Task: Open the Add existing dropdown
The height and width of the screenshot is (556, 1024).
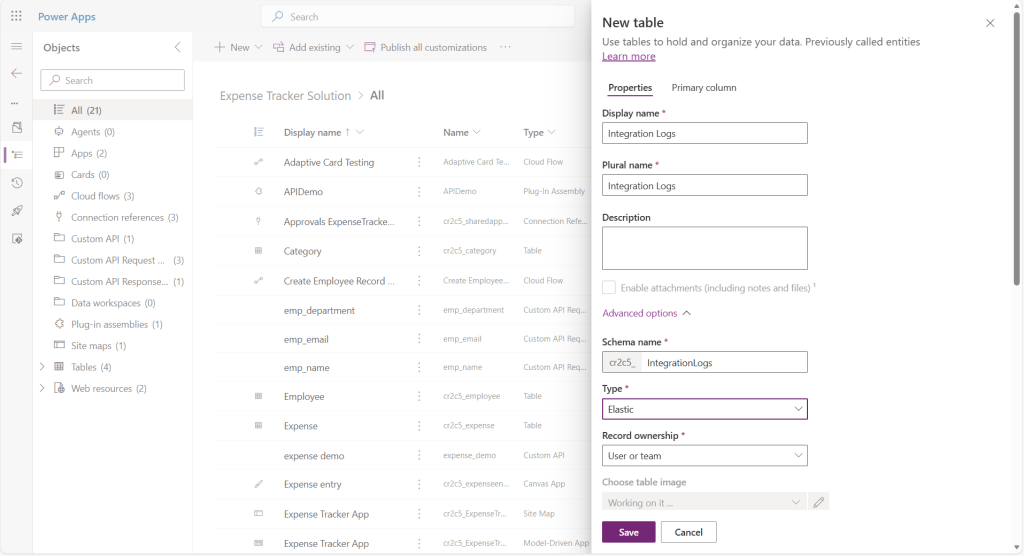Action: coord(313,47)
